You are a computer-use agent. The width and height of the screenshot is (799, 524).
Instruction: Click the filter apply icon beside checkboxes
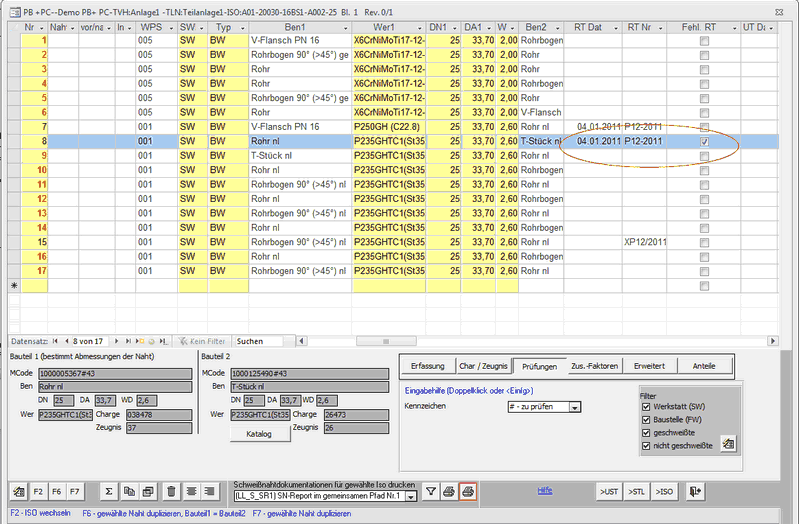tap(728, 443)
